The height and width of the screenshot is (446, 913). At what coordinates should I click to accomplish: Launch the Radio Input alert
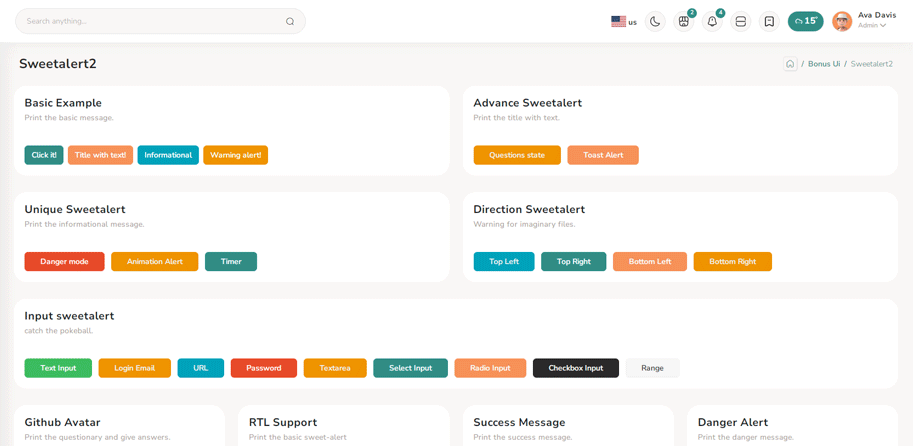click(490, 368)
